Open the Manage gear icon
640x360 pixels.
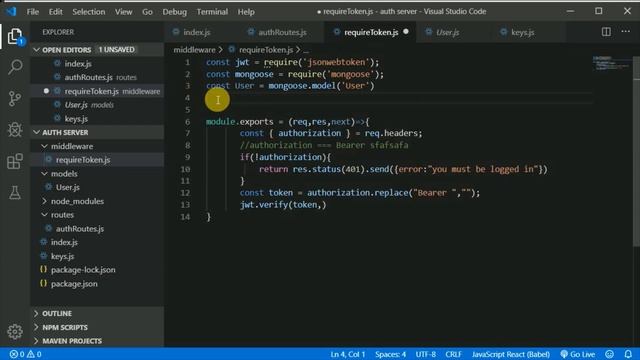15,331
